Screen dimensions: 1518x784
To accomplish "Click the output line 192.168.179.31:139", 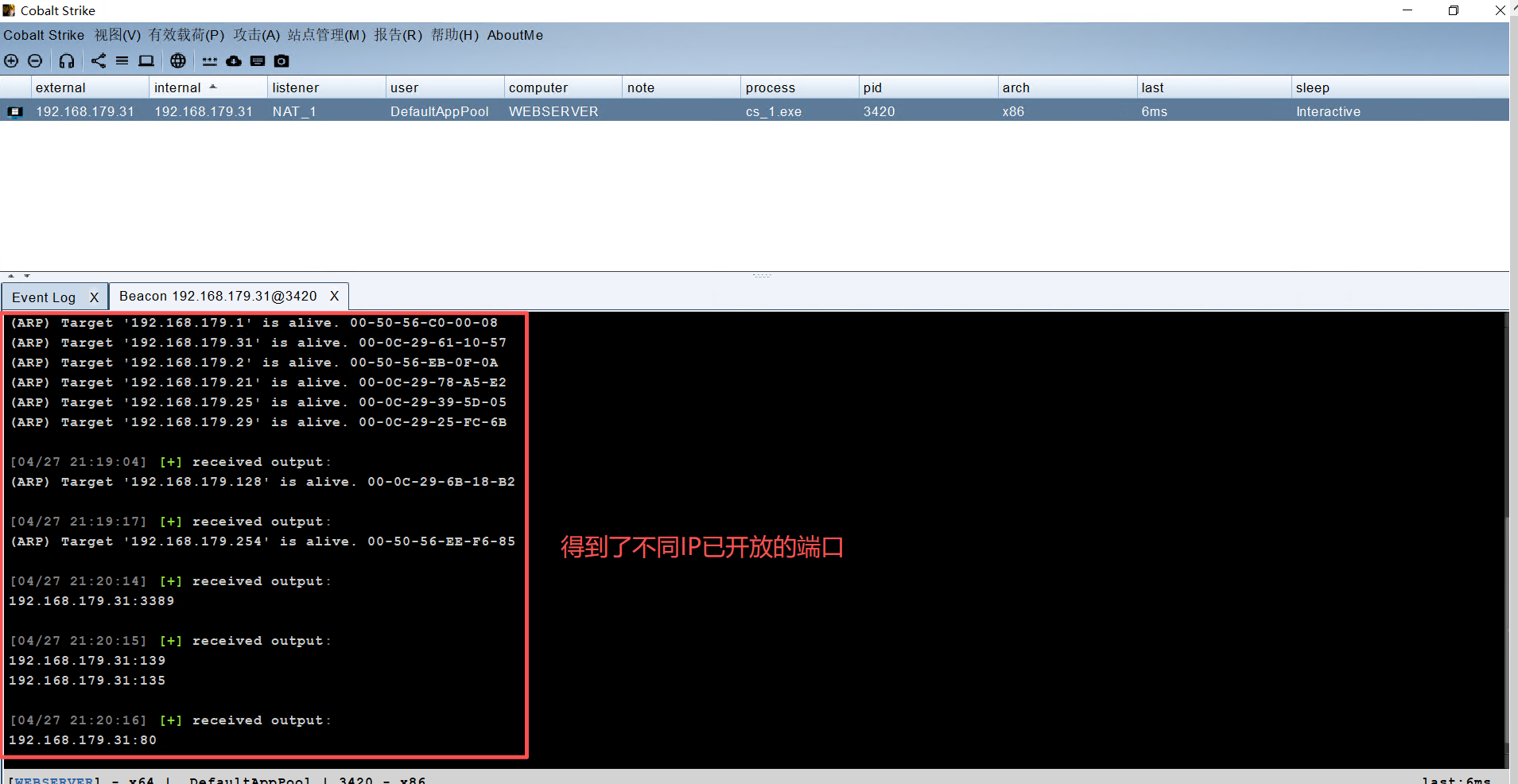I will [x=87, y=661].
